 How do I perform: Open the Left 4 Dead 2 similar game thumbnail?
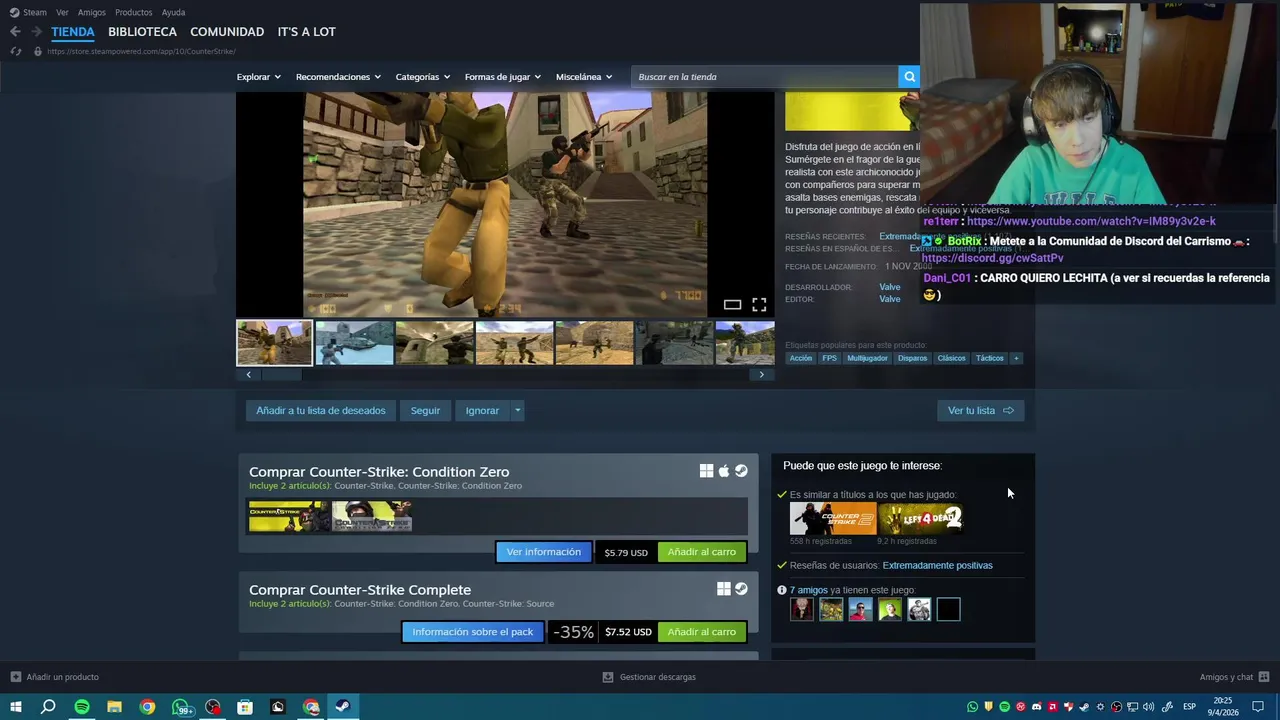920,518
